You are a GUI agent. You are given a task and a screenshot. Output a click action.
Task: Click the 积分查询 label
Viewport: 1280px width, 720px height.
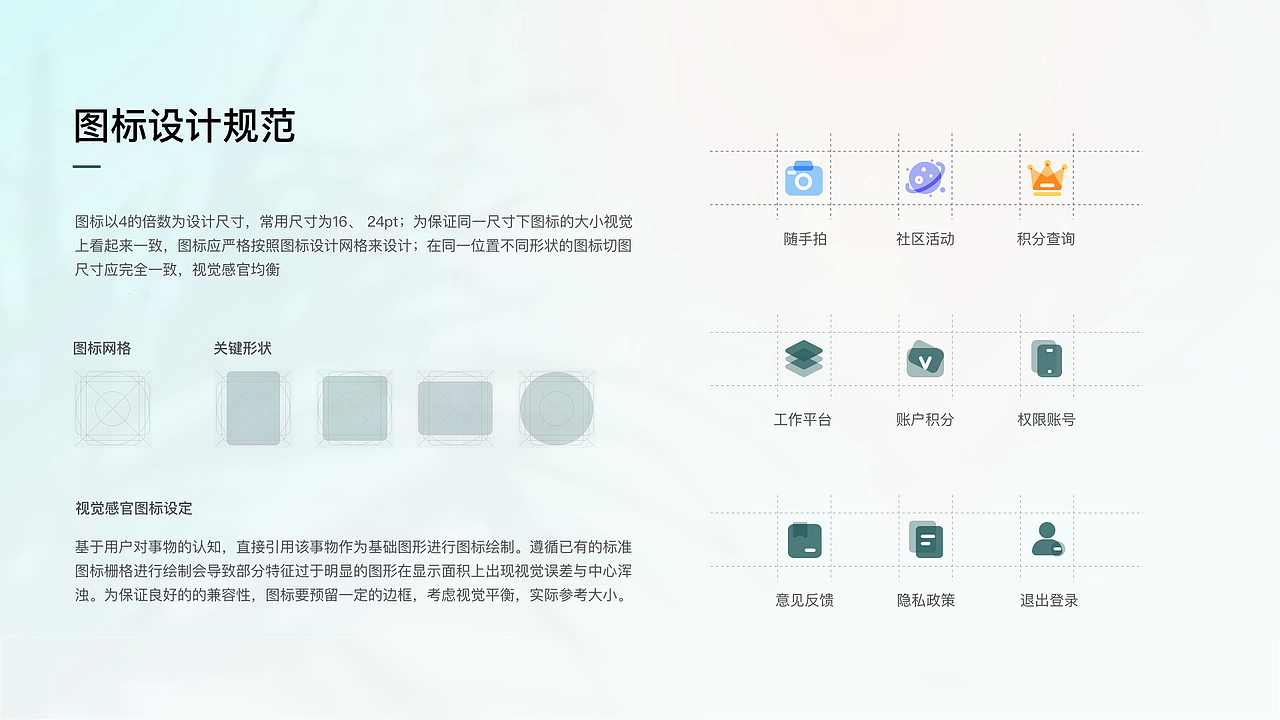1046,239
